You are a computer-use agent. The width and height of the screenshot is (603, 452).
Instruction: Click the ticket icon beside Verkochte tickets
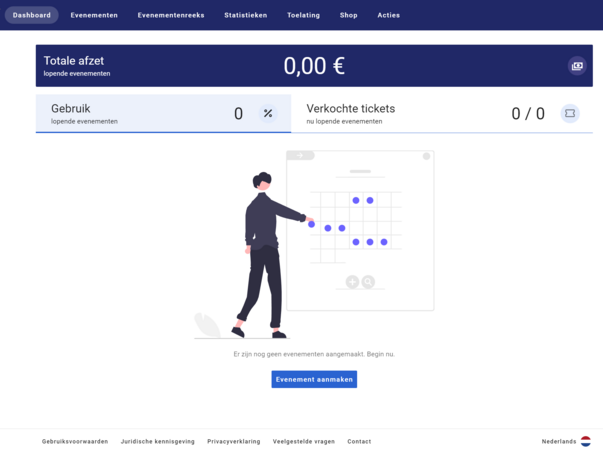pos(570,114)
